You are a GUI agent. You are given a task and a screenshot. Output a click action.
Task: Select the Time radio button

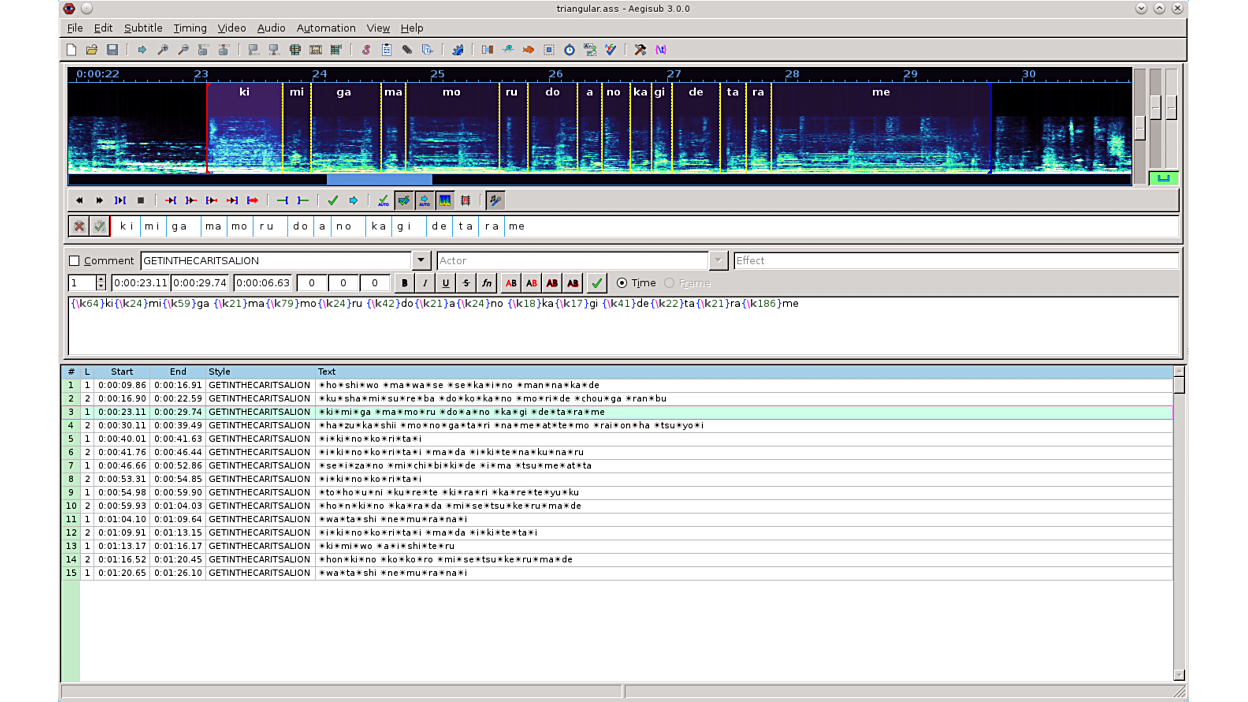click(622, 283)
